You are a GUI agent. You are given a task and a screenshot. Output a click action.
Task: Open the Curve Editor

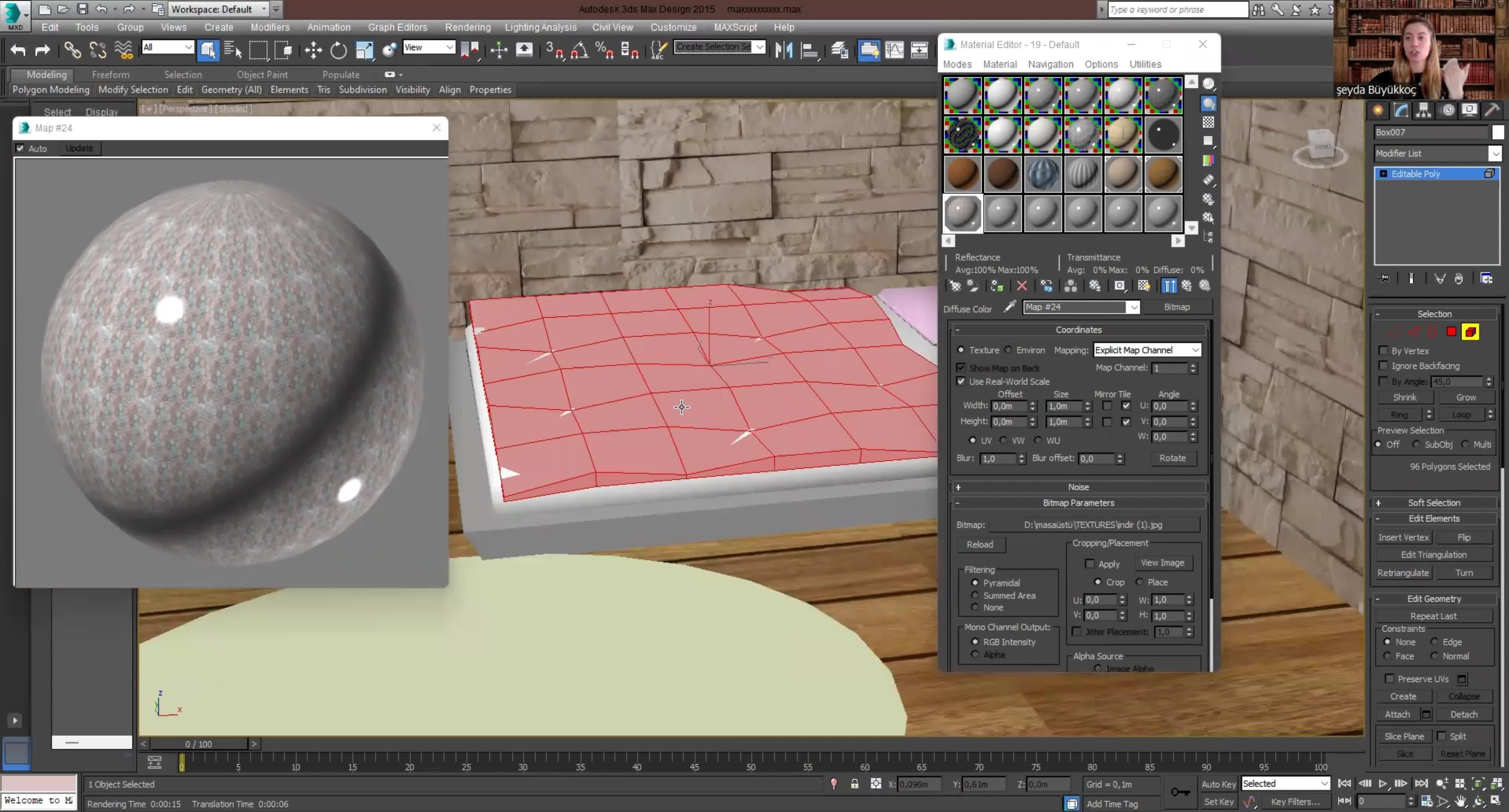click(x=894, y=50)
